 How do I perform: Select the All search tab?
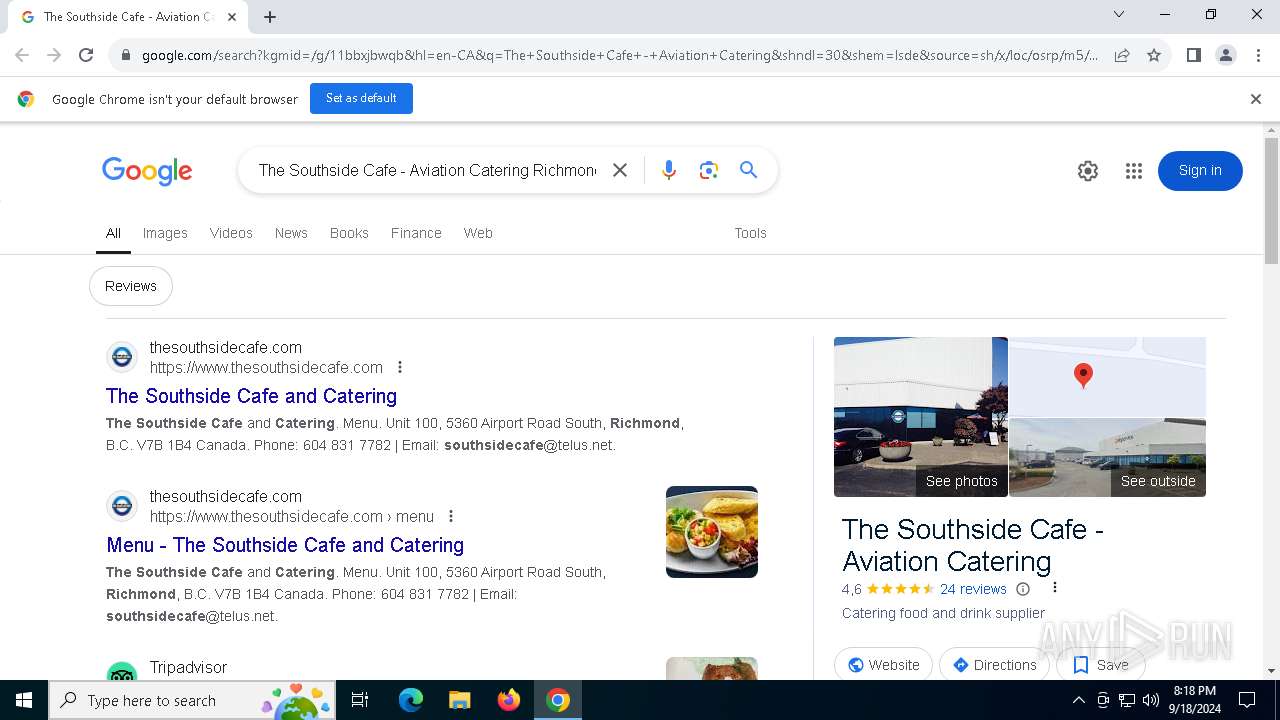click(x=113, y=233)
